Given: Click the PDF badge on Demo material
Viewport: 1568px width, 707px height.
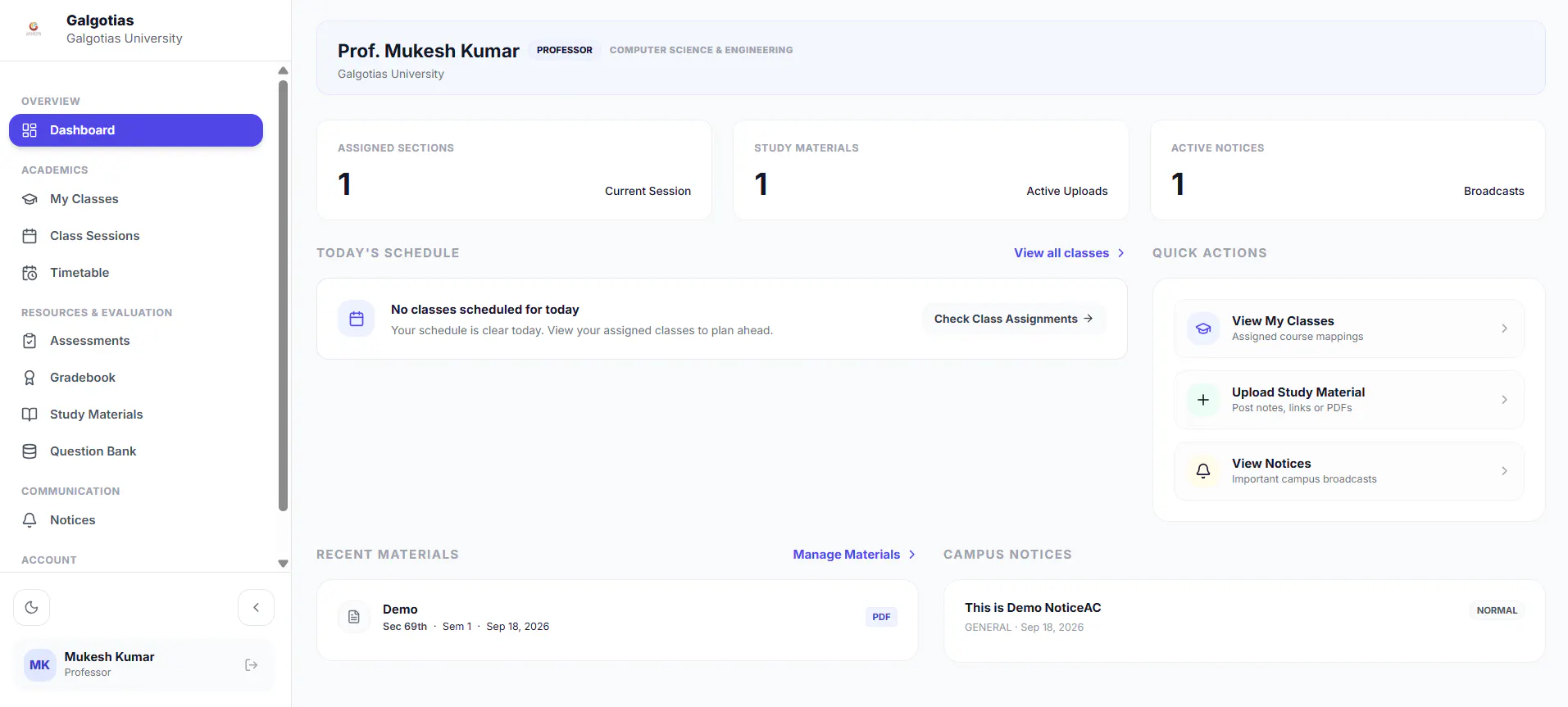Looking at the screenshot, I should [x=881, y=617].
